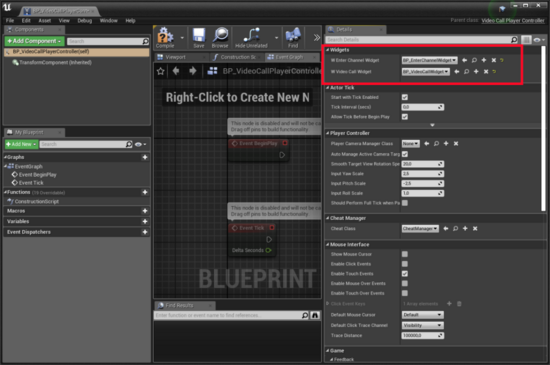Clear the W Video Call Widget value
This screenshot has height=365, width=550.
486,72
